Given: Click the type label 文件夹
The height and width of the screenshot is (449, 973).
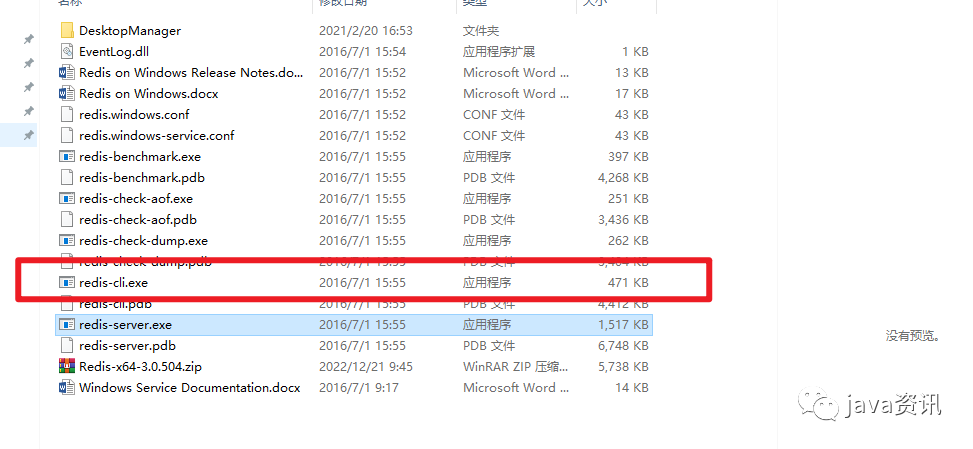Looking at the screenshot, I should pyautogui.click(x=481, y=30).
